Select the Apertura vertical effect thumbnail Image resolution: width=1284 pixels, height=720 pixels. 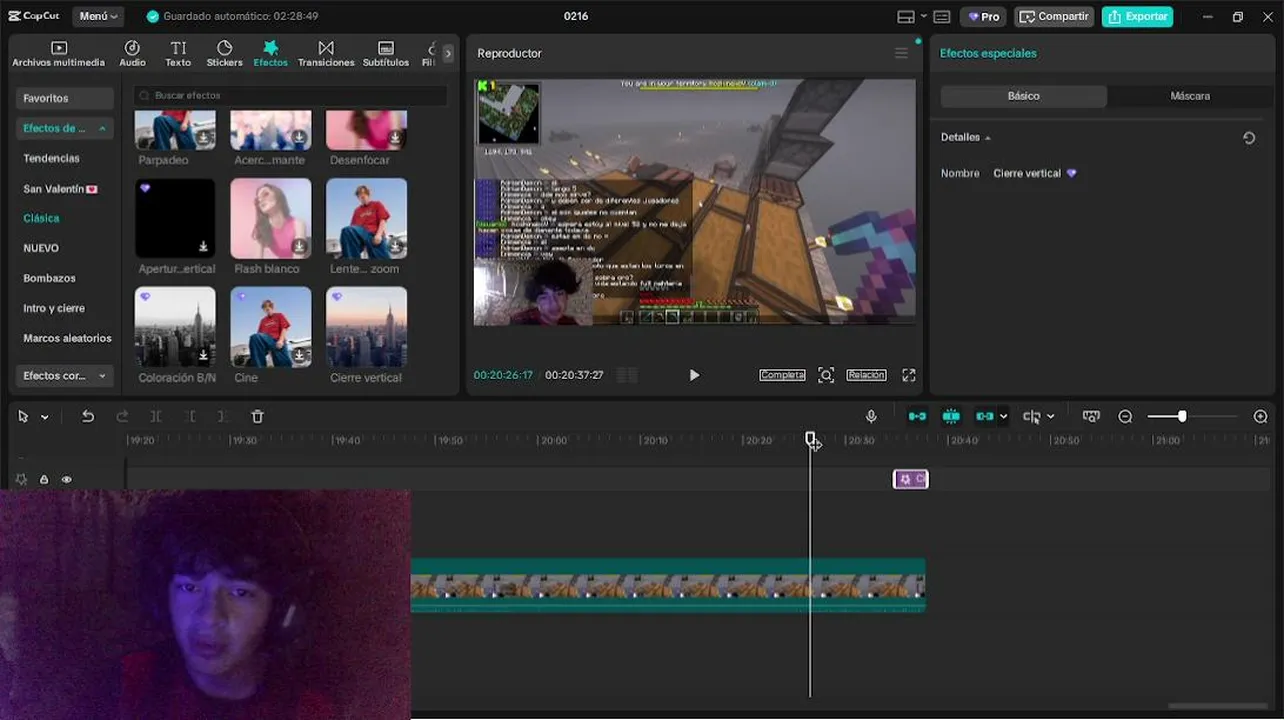point(175,218)
